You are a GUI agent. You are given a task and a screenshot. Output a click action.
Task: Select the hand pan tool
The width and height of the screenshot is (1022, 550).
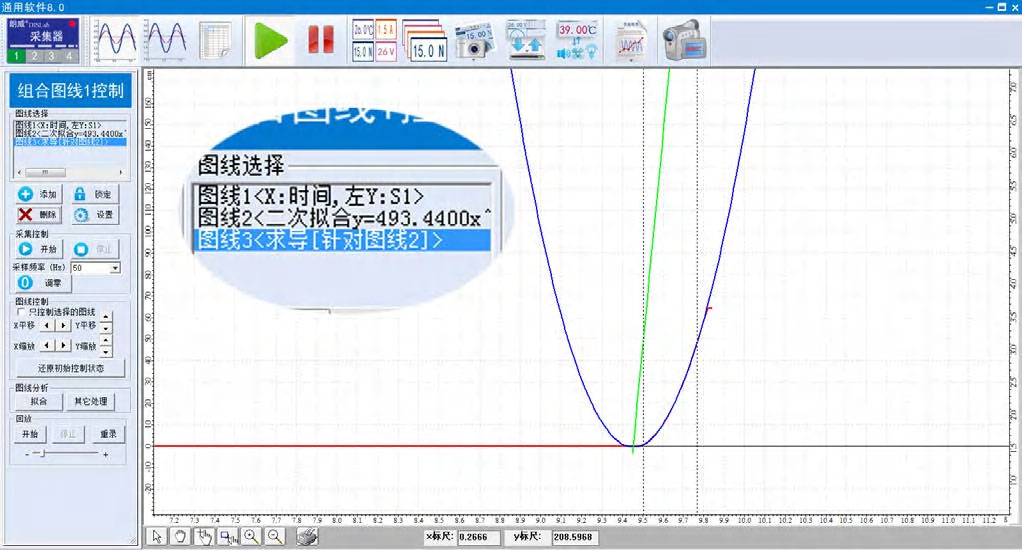coord(180,537)
